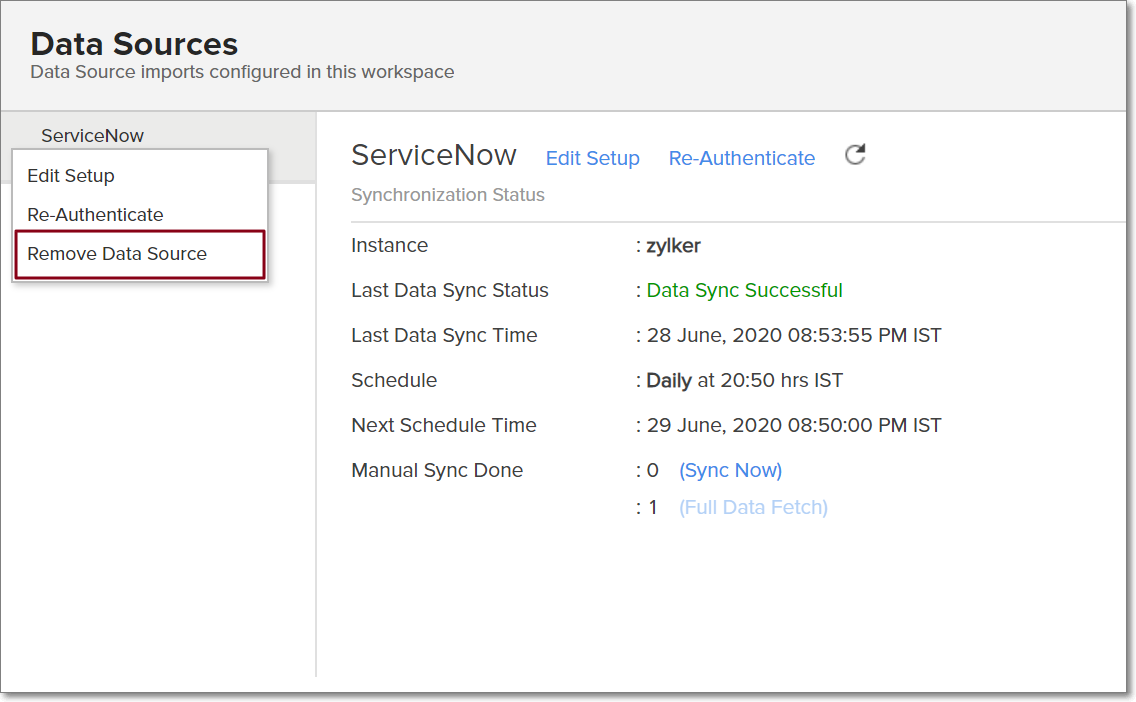The height and width of the screenshot is (702, 1136).
Task: Trigger the Sync Now link
Action: click(x=730, y=470)
